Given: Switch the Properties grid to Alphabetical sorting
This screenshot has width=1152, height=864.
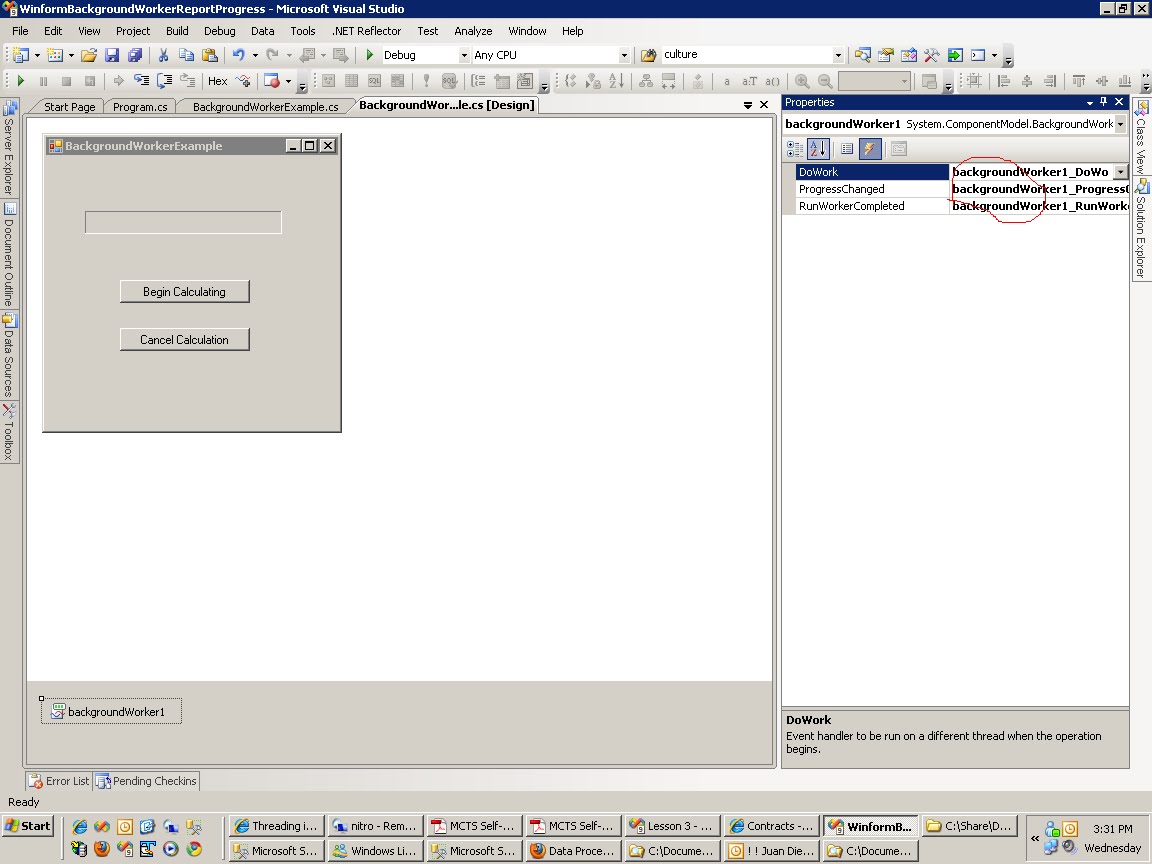Looking at the screenshot, I should (x=818, y=149).
